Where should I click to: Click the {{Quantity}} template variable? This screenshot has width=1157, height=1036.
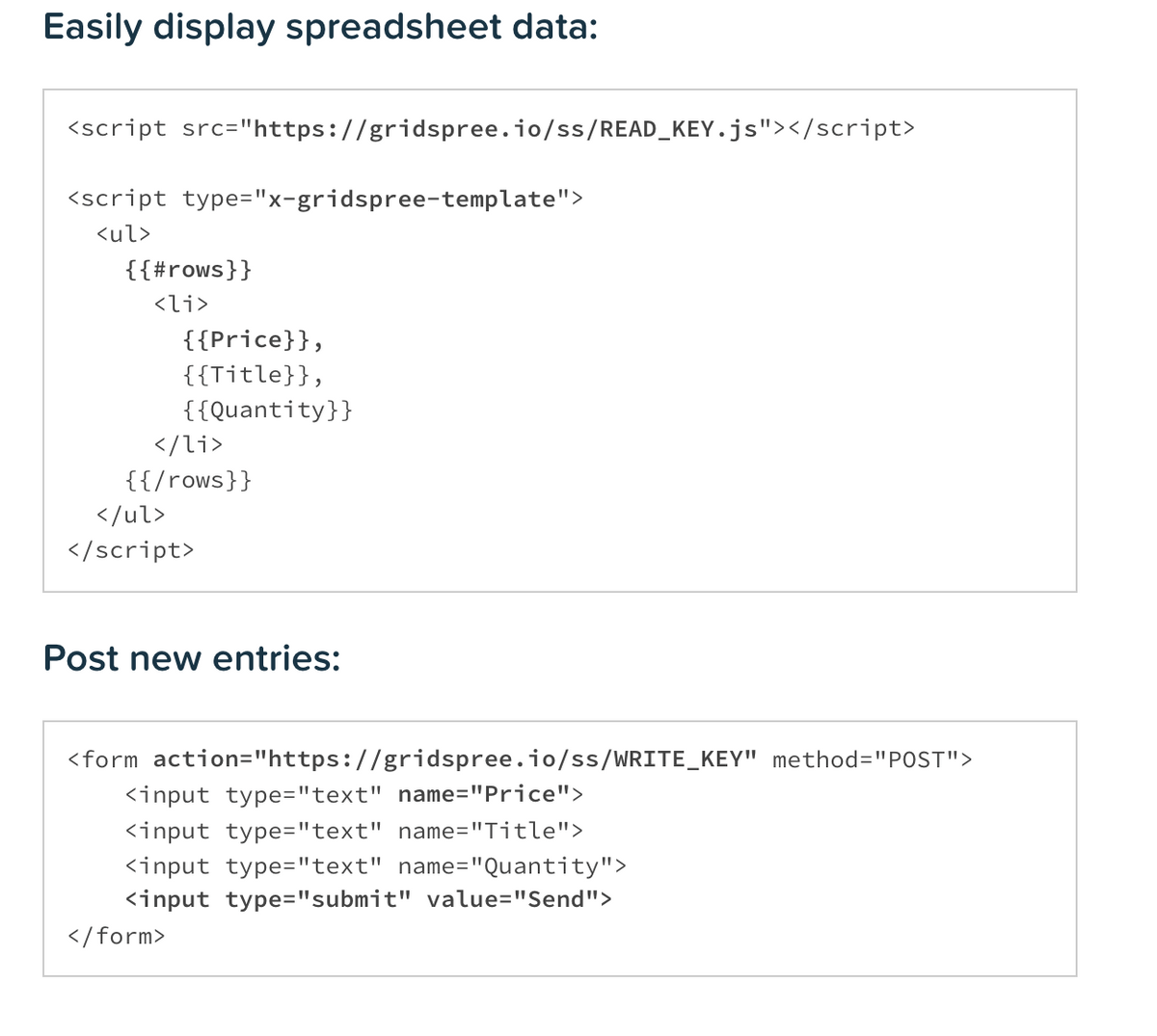[x=267, y=410]
